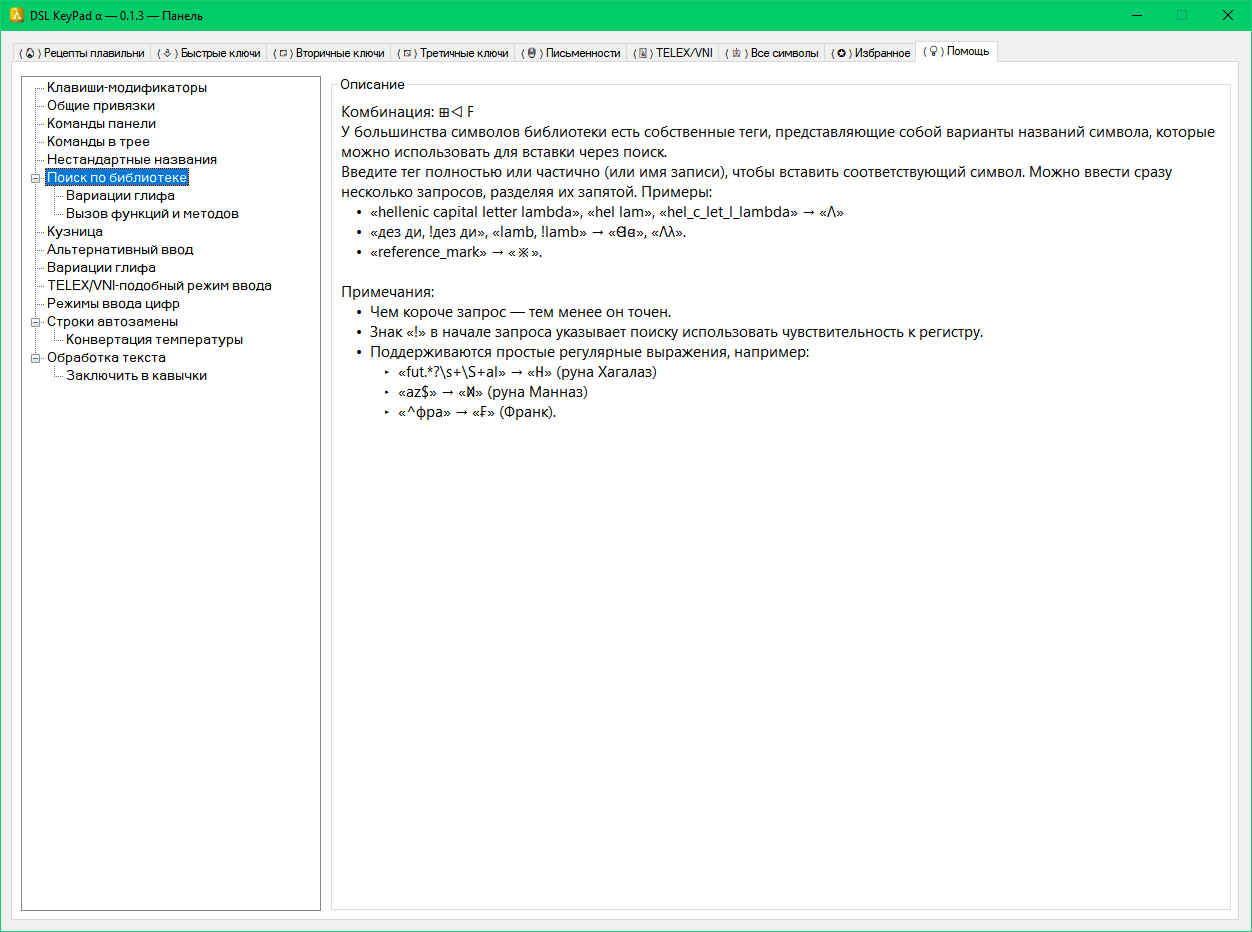Open the Конвертация температуры topic

pyautogui.click(x=154, y=340)
